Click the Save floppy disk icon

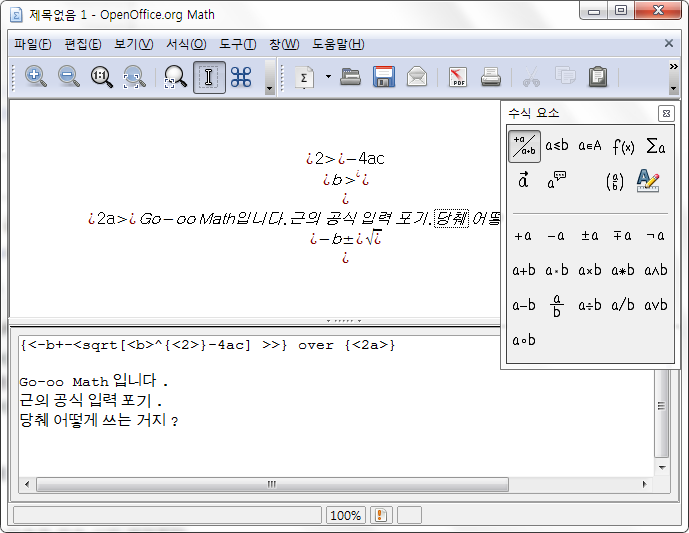click(384, 77)
